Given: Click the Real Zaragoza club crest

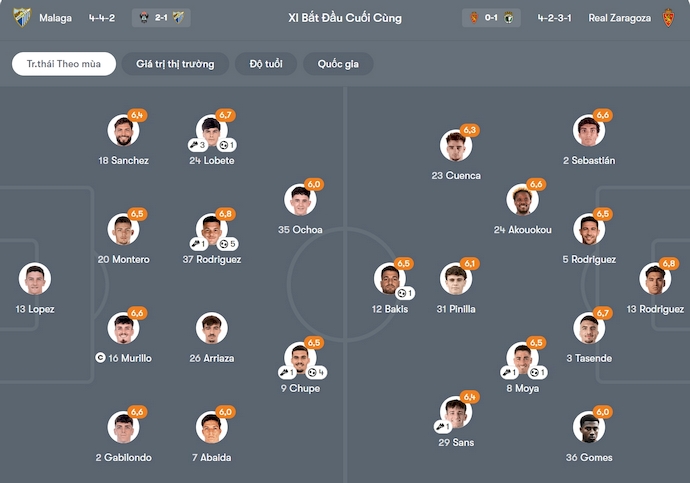Looking at the screenshot, I should click(669, 18).
